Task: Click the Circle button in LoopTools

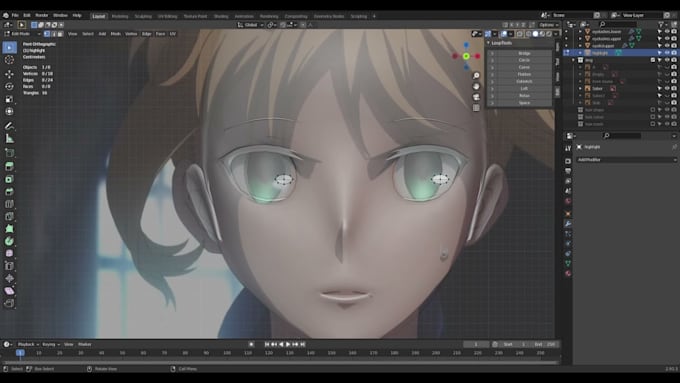Action: click(x=524, y=60)
